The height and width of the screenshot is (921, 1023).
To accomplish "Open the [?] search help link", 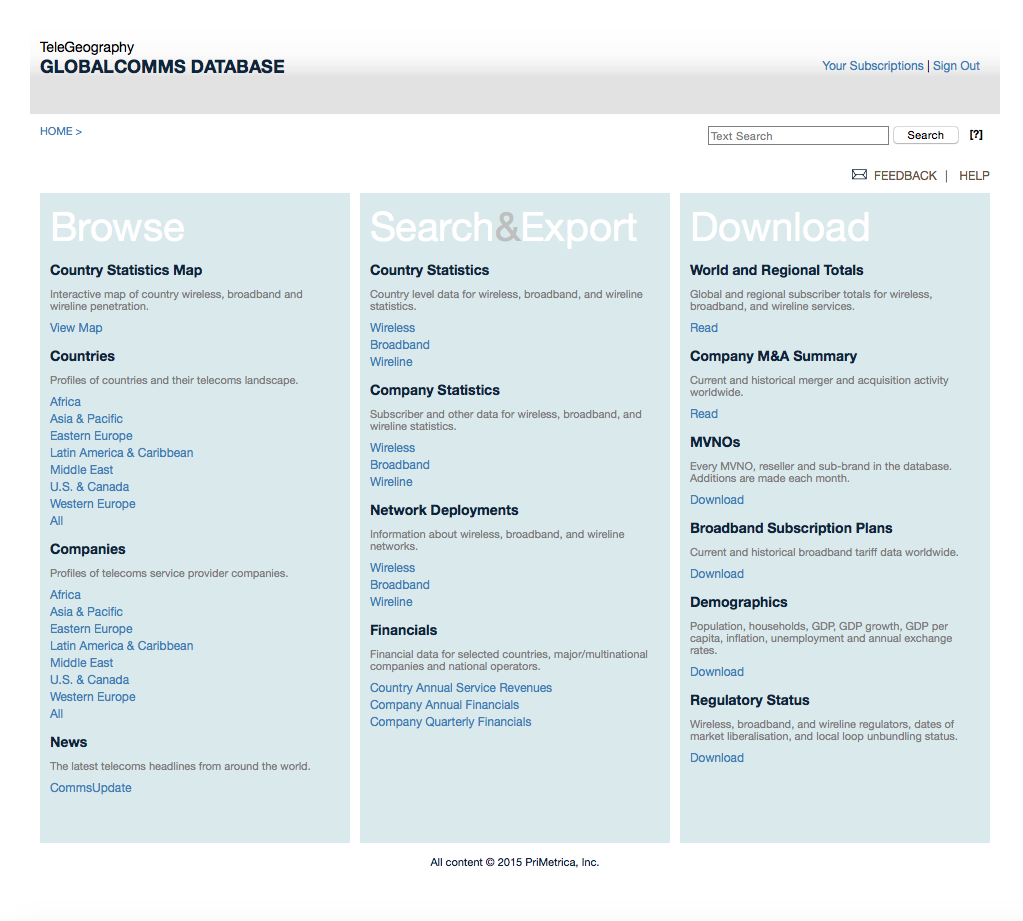I will point(976,134).
